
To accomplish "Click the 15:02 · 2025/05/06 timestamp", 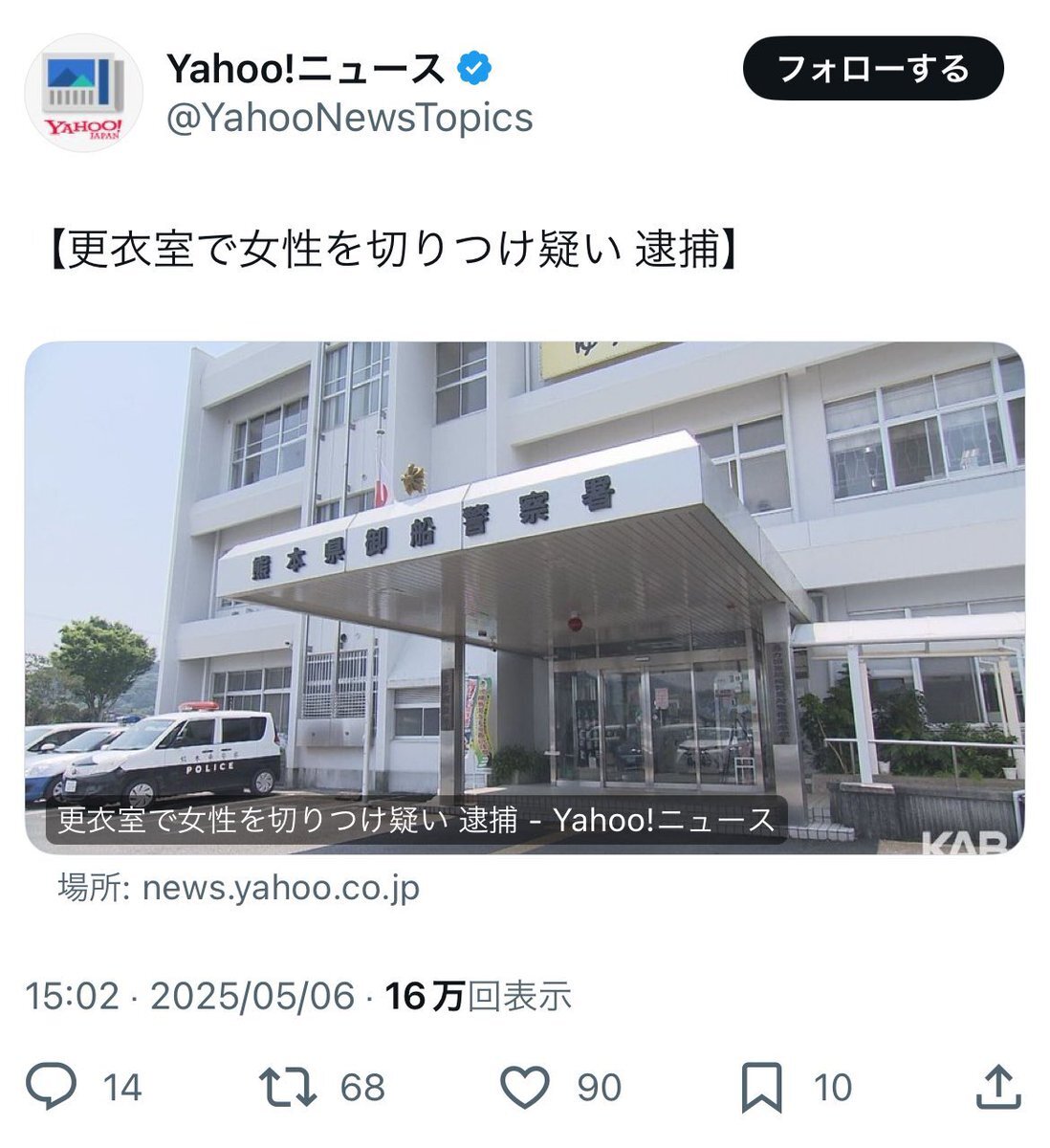I will click(x=190, y=996).
